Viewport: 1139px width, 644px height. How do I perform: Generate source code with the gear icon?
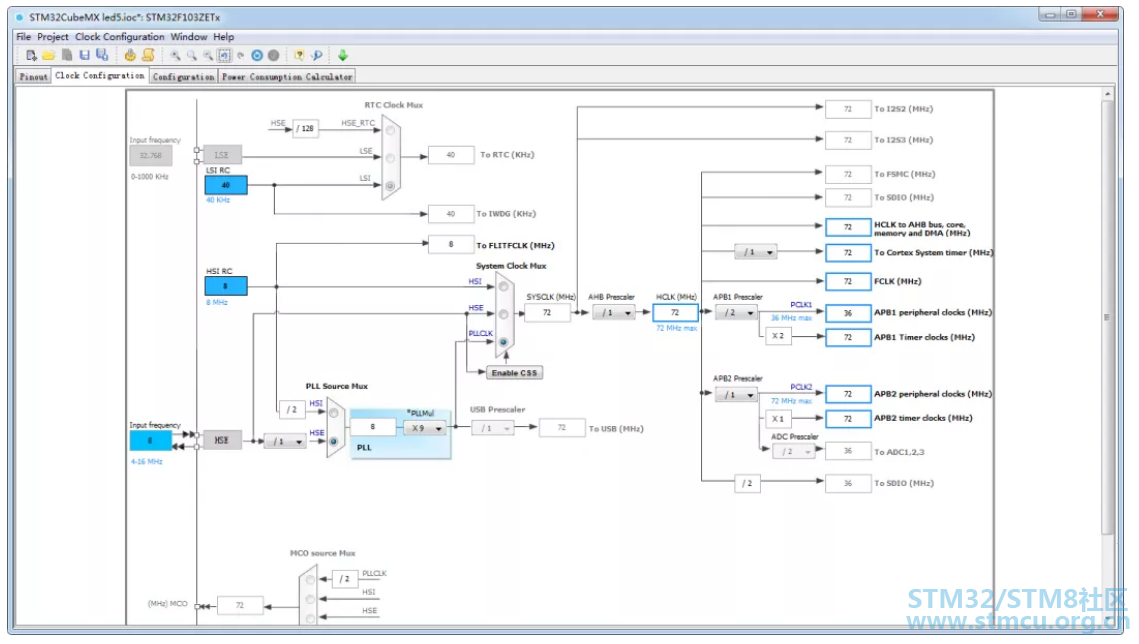130,55
